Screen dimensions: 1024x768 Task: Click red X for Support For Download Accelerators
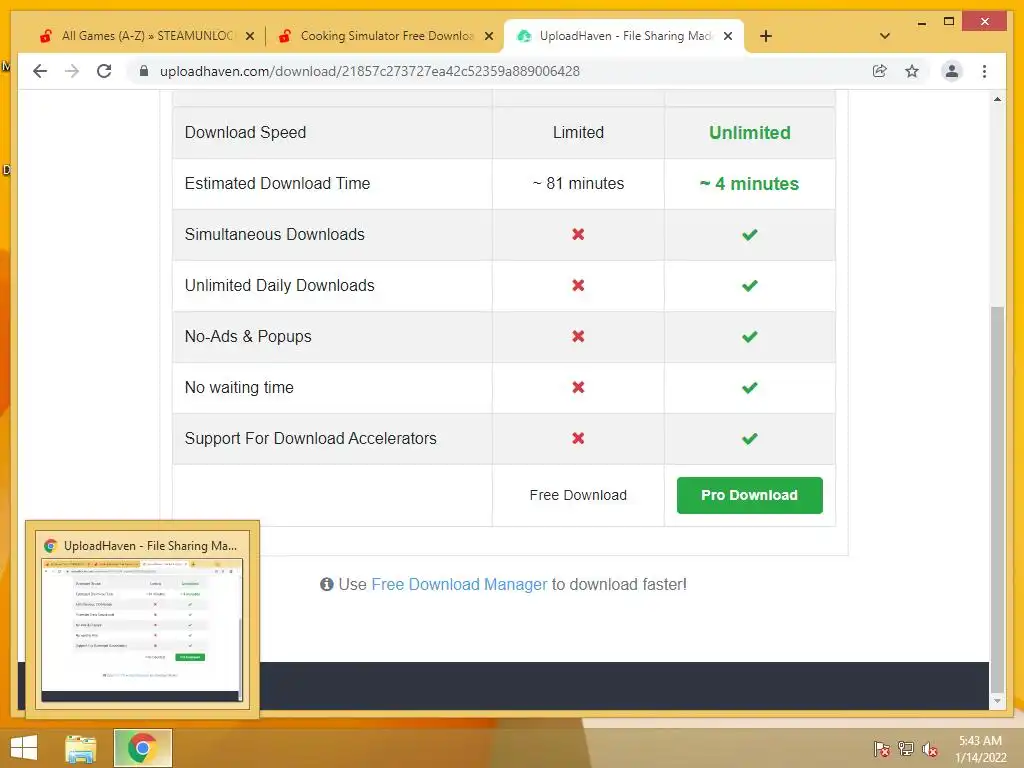578,438
